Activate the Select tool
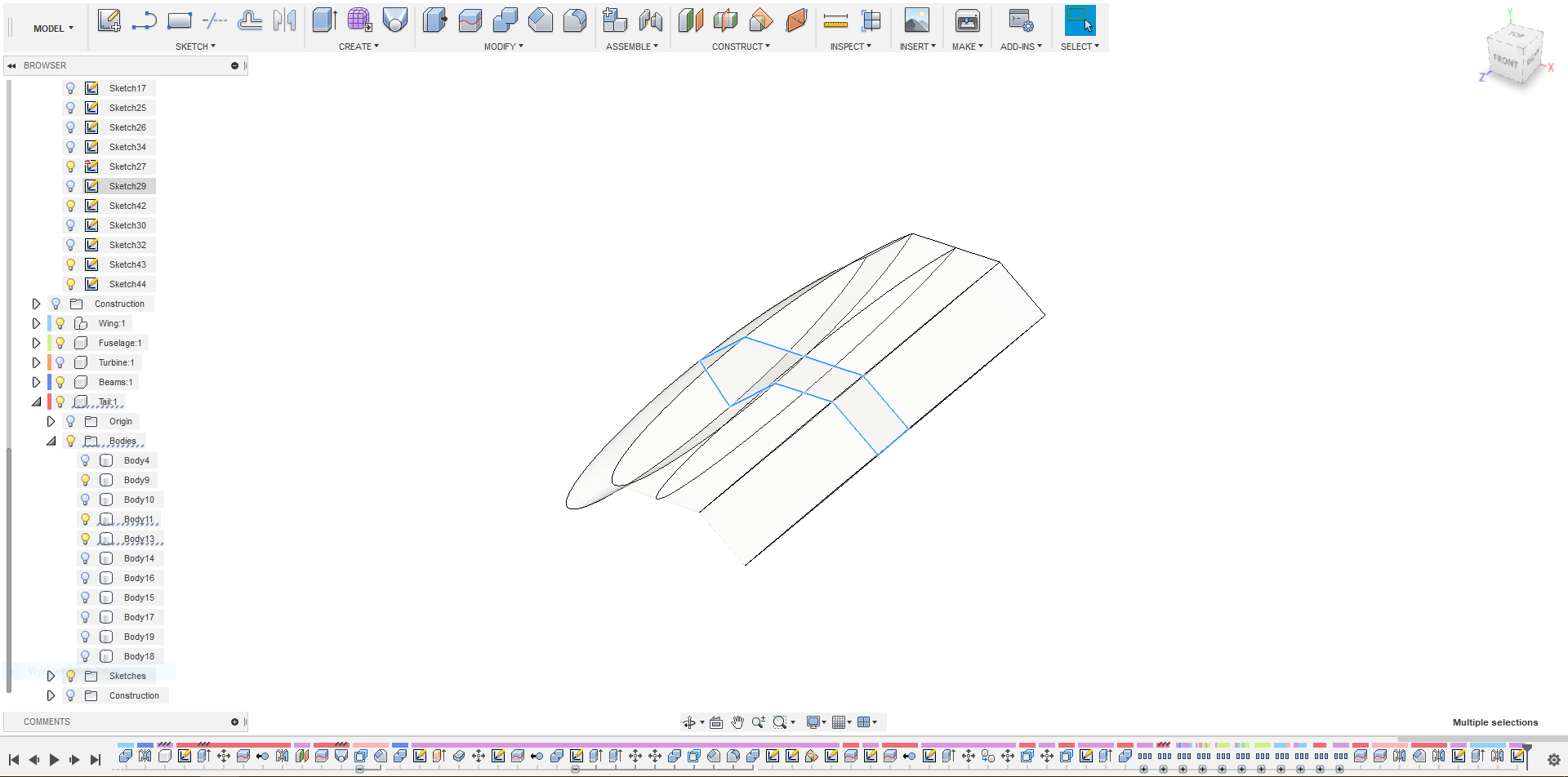Screen dimensions: 1568x777 coord(1080,20)
